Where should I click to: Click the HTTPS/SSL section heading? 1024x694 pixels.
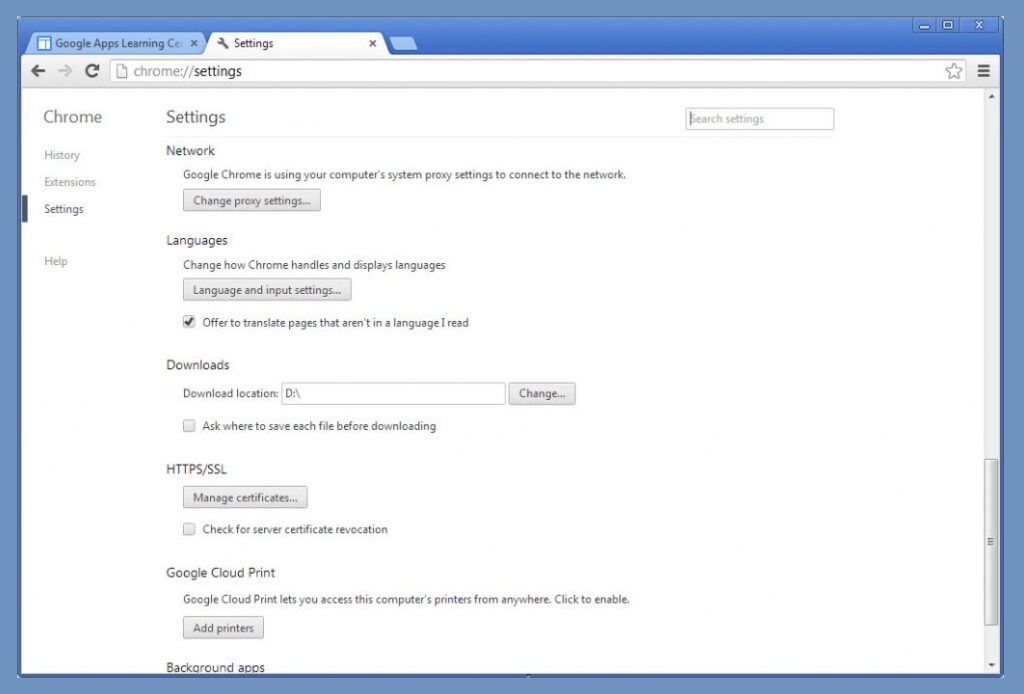click(197, 469)
